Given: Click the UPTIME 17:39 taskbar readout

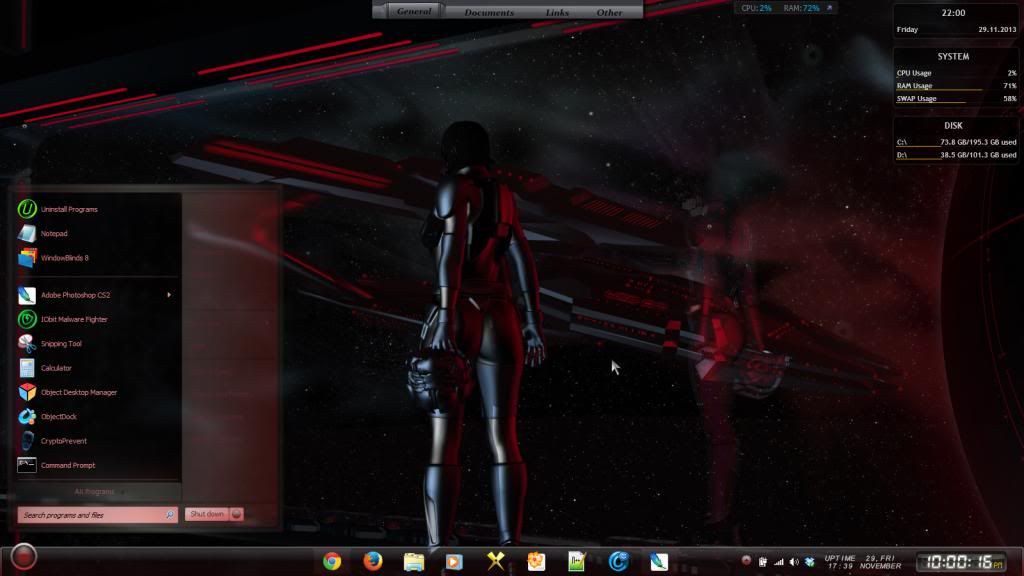Looking at the screenshot, I should pyautogui.click(x=840, y=562).
